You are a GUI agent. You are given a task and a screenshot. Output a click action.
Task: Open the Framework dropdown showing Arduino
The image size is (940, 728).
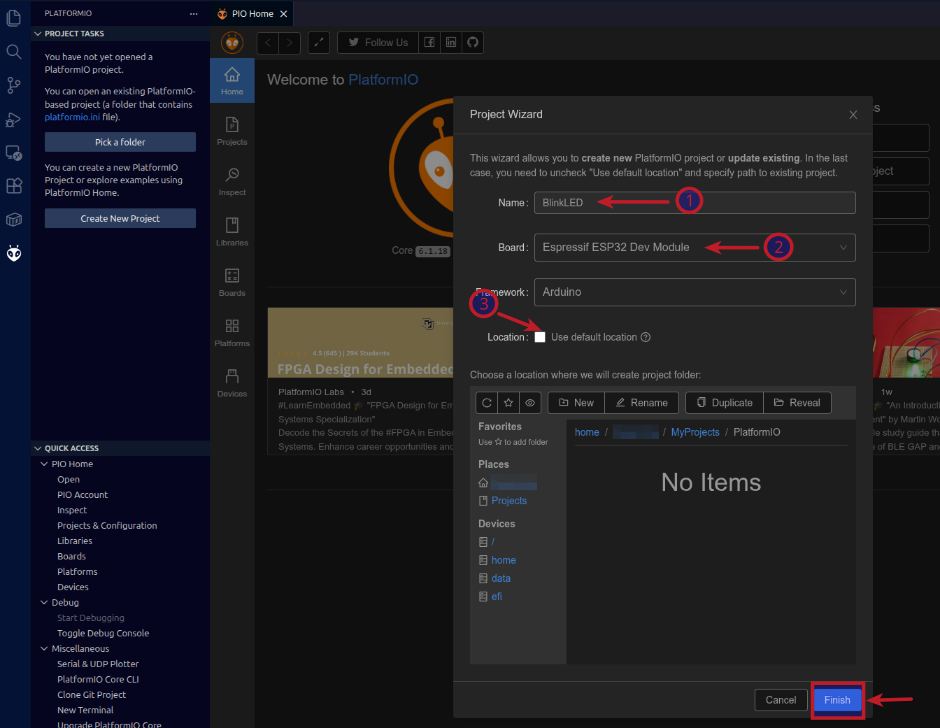tap(694, 292)
